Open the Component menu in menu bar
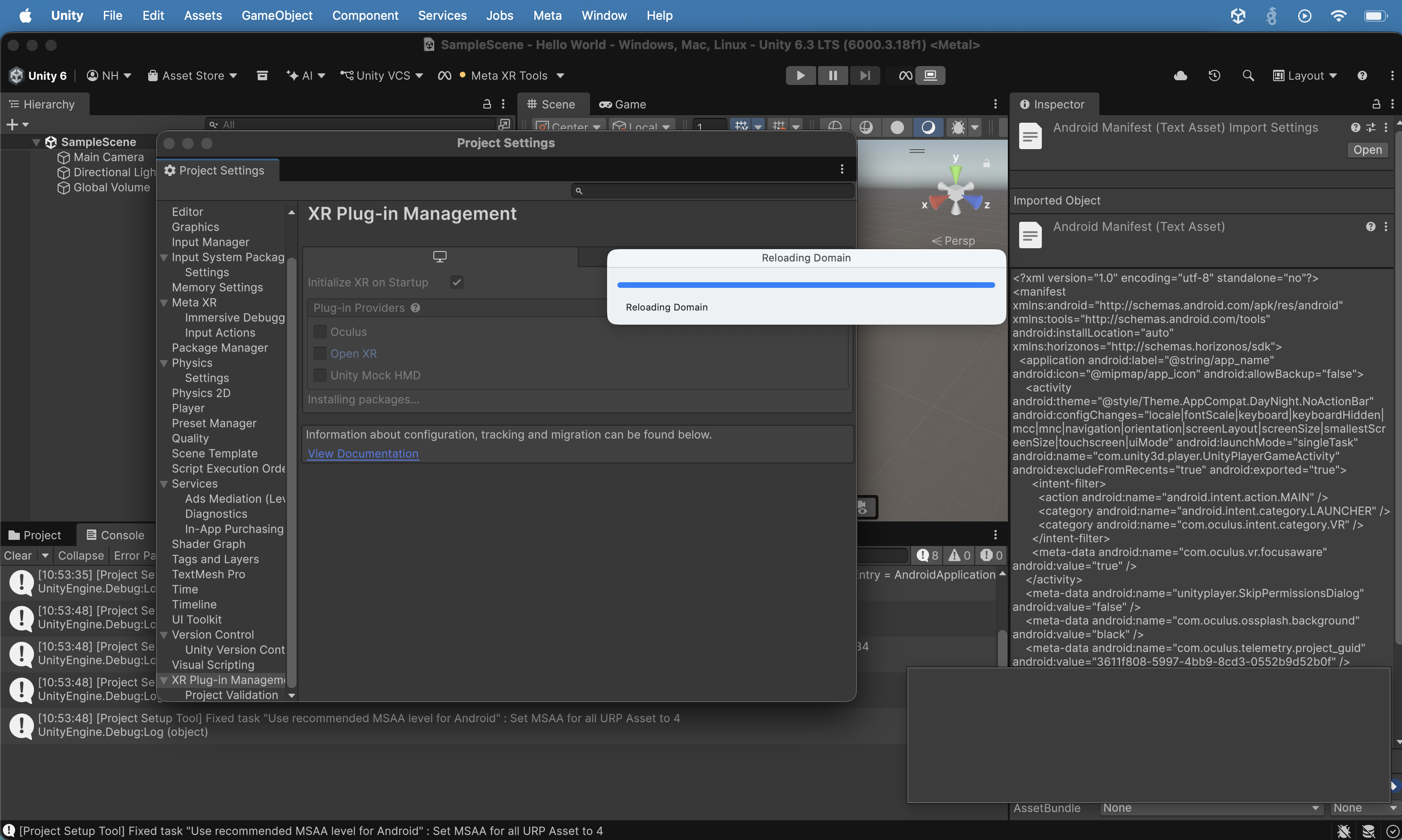 pyautogui.click(x=365, y=15)
